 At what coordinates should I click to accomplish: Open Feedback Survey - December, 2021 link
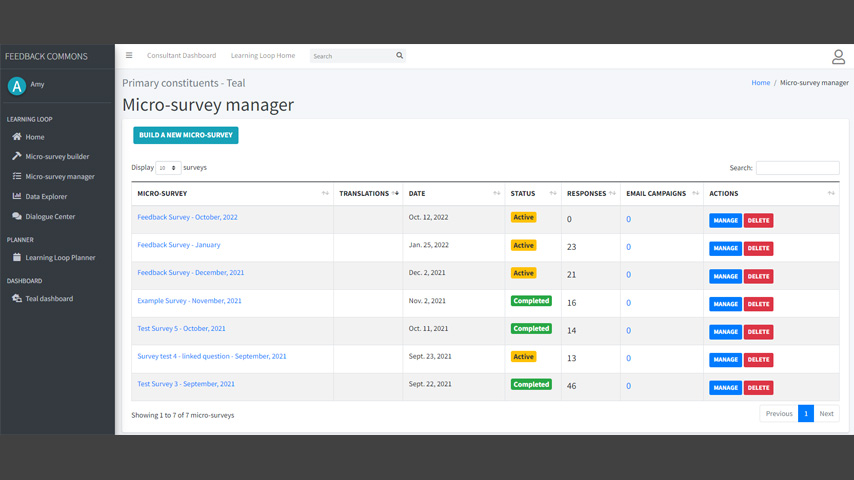(191, 272)
